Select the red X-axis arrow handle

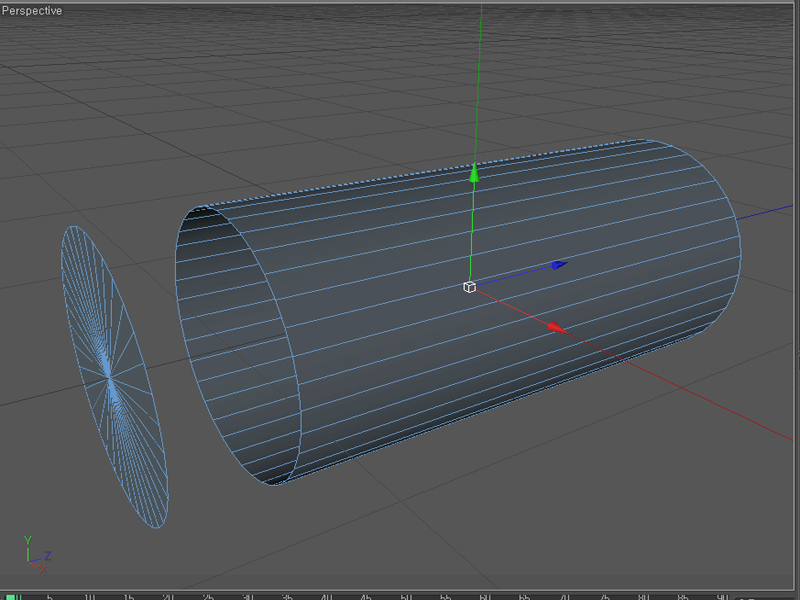click(x=557, y=328)
